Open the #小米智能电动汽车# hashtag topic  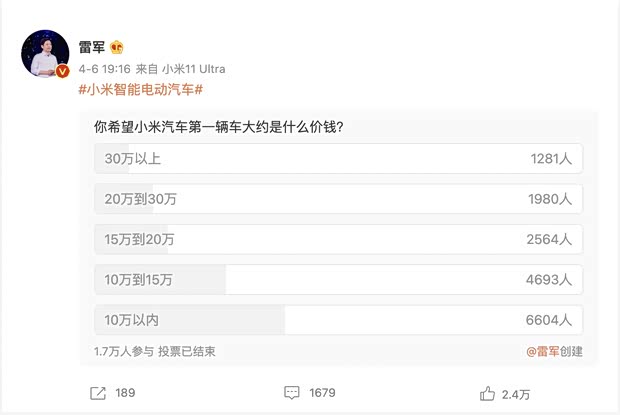[x=140, y=90]
